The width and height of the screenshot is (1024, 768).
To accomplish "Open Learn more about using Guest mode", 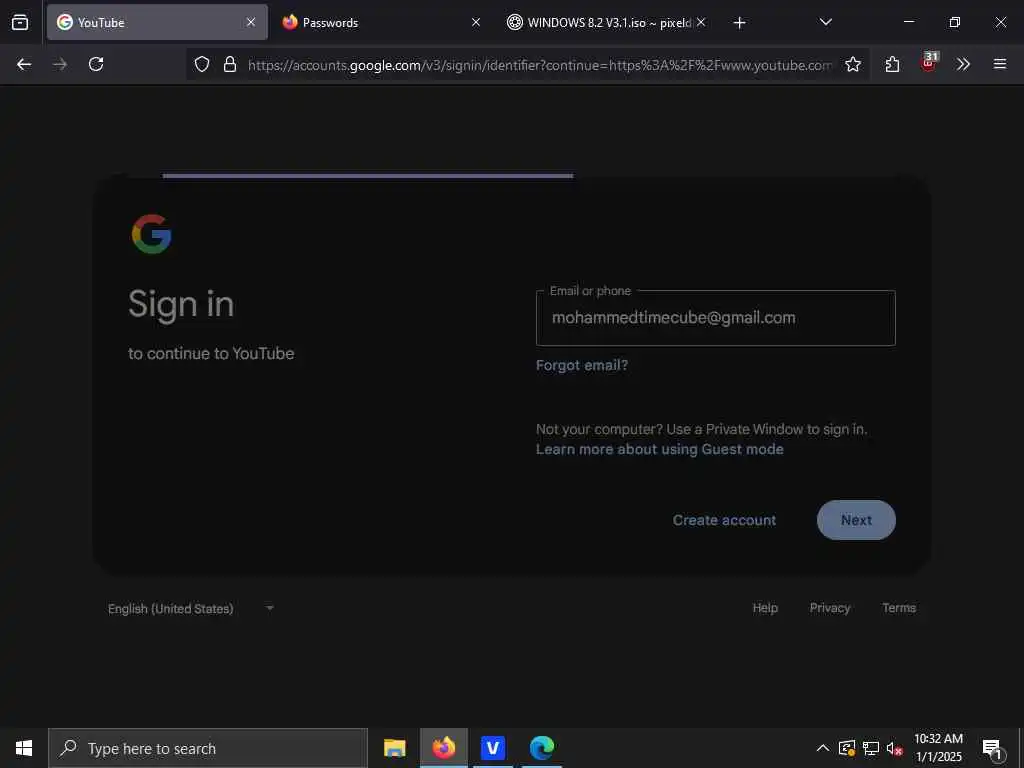I will coord(660,449).
